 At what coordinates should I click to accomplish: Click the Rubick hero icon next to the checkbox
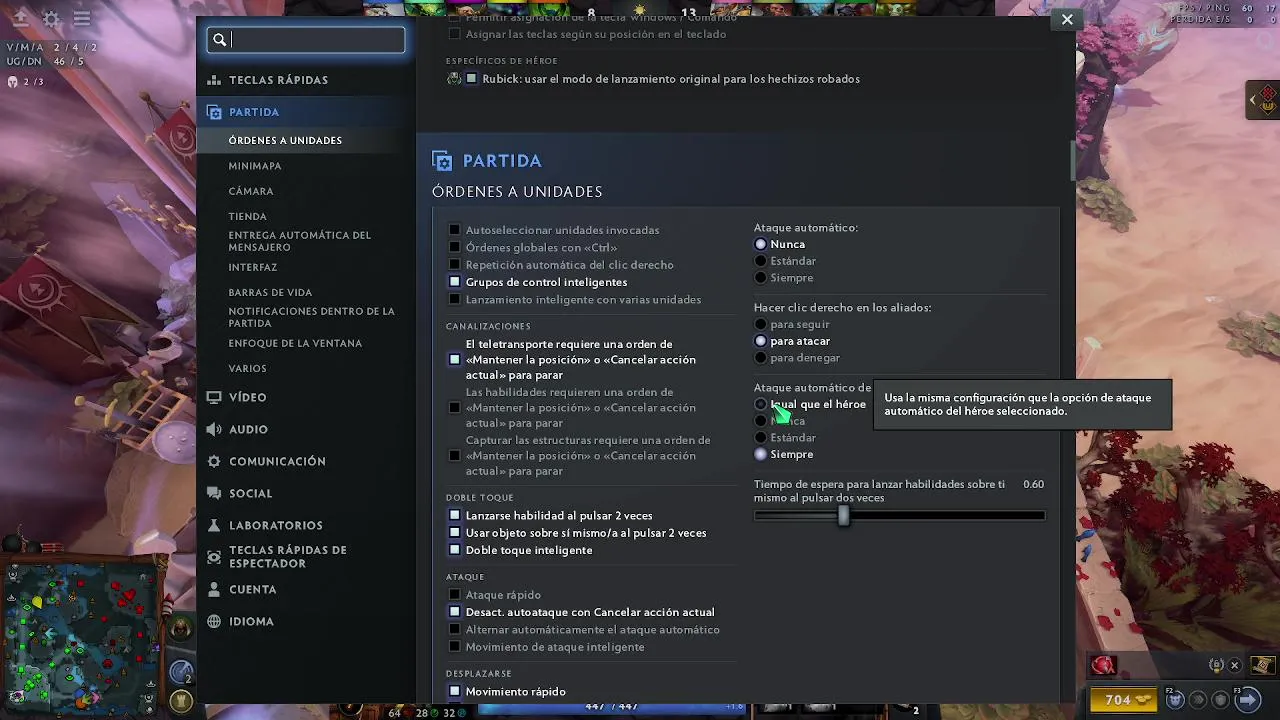pyautogui.click(x=454, y=79)
